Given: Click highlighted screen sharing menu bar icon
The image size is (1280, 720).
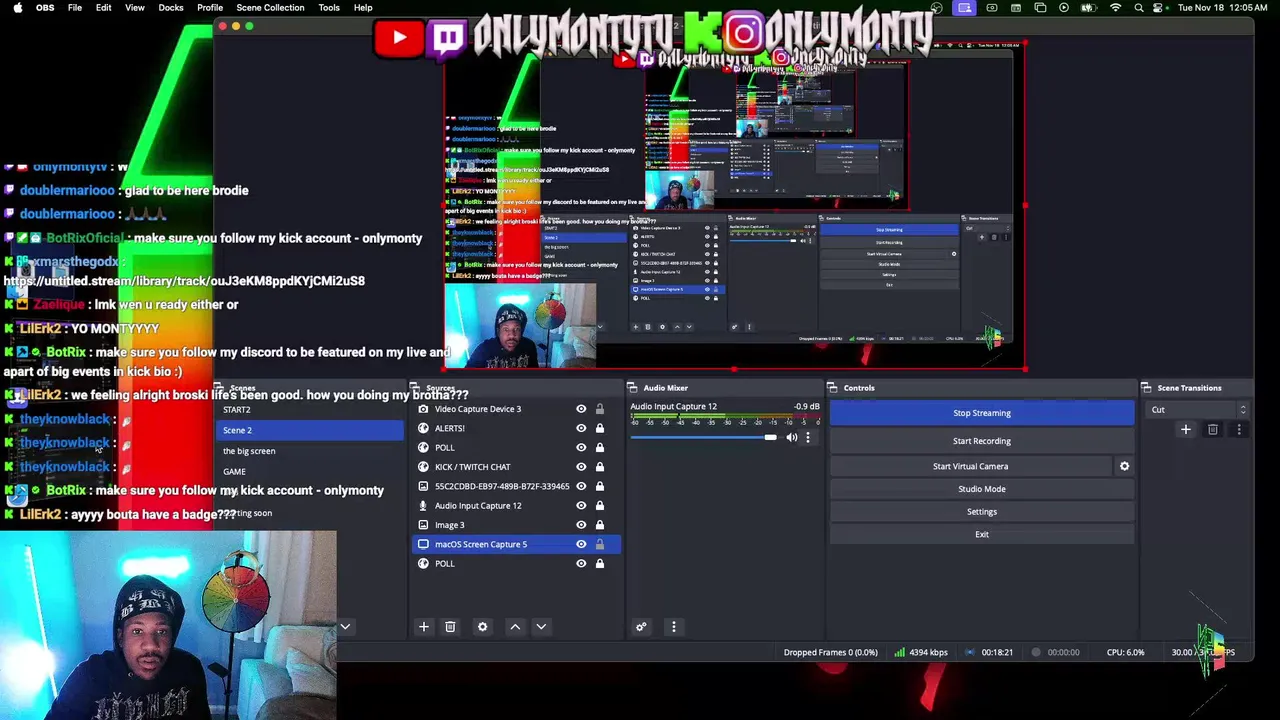Looking at the screenshot, I should [965, 8].
